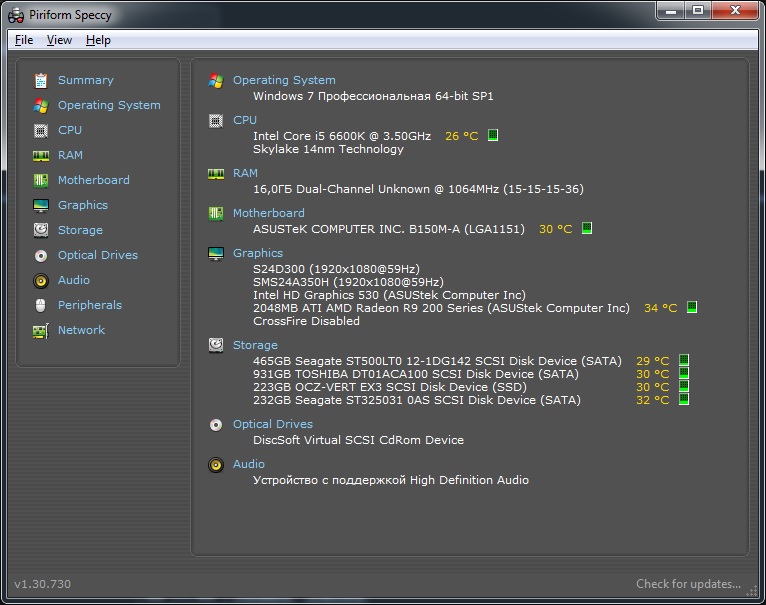766x605 pixels.
Task: Click the RAM stick icon in sidebar
Action: pyautogui.click(x=41, y=156)
